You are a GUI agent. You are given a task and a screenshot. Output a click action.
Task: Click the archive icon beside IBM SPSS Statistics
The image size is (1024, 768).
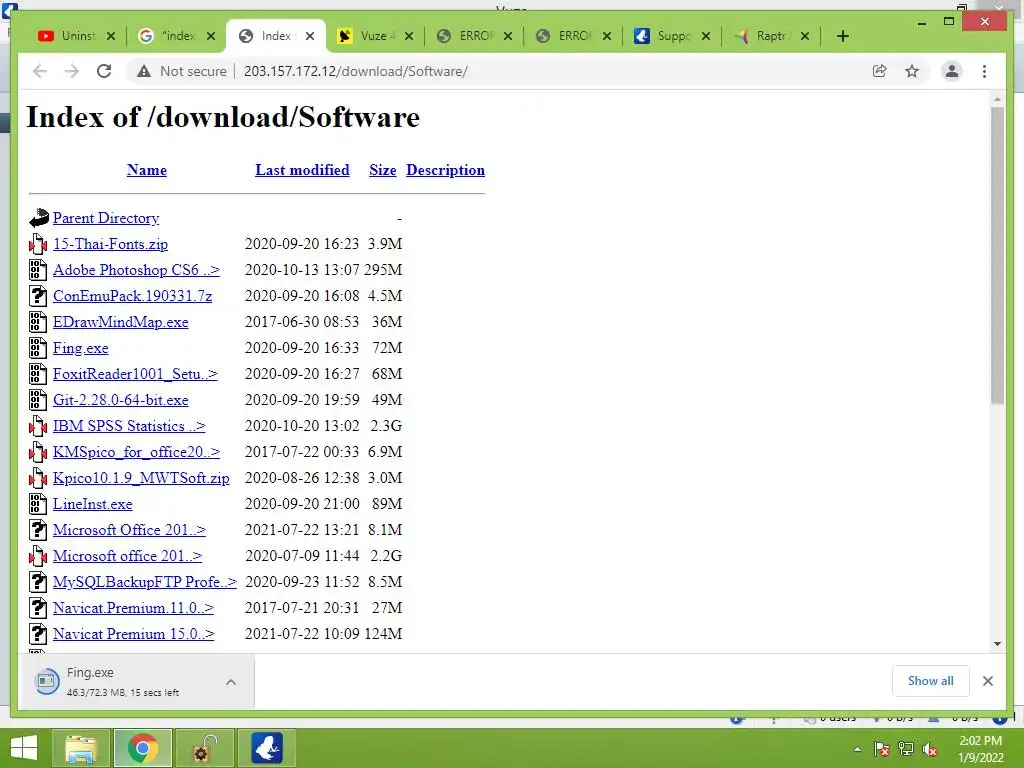click(38, 426)
